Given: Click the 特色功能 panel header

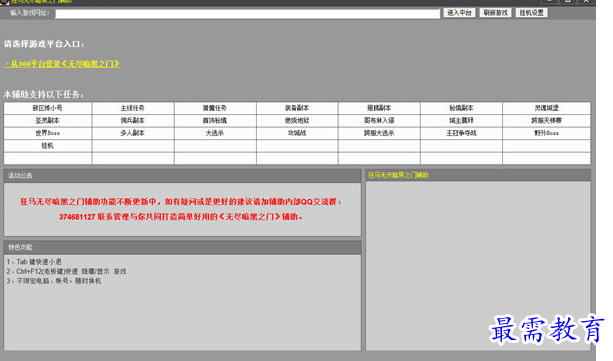Looking at the screenshot, I should tap(182, 248).
